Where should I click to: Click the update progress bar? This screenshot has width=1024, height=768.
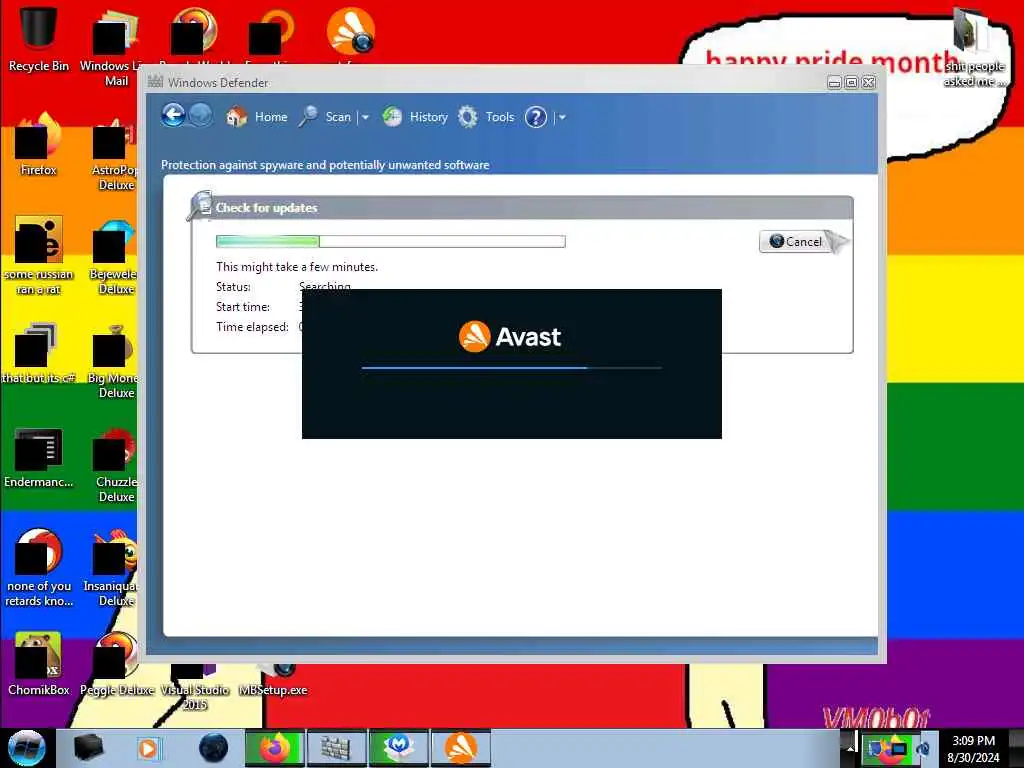pos(391,242)
